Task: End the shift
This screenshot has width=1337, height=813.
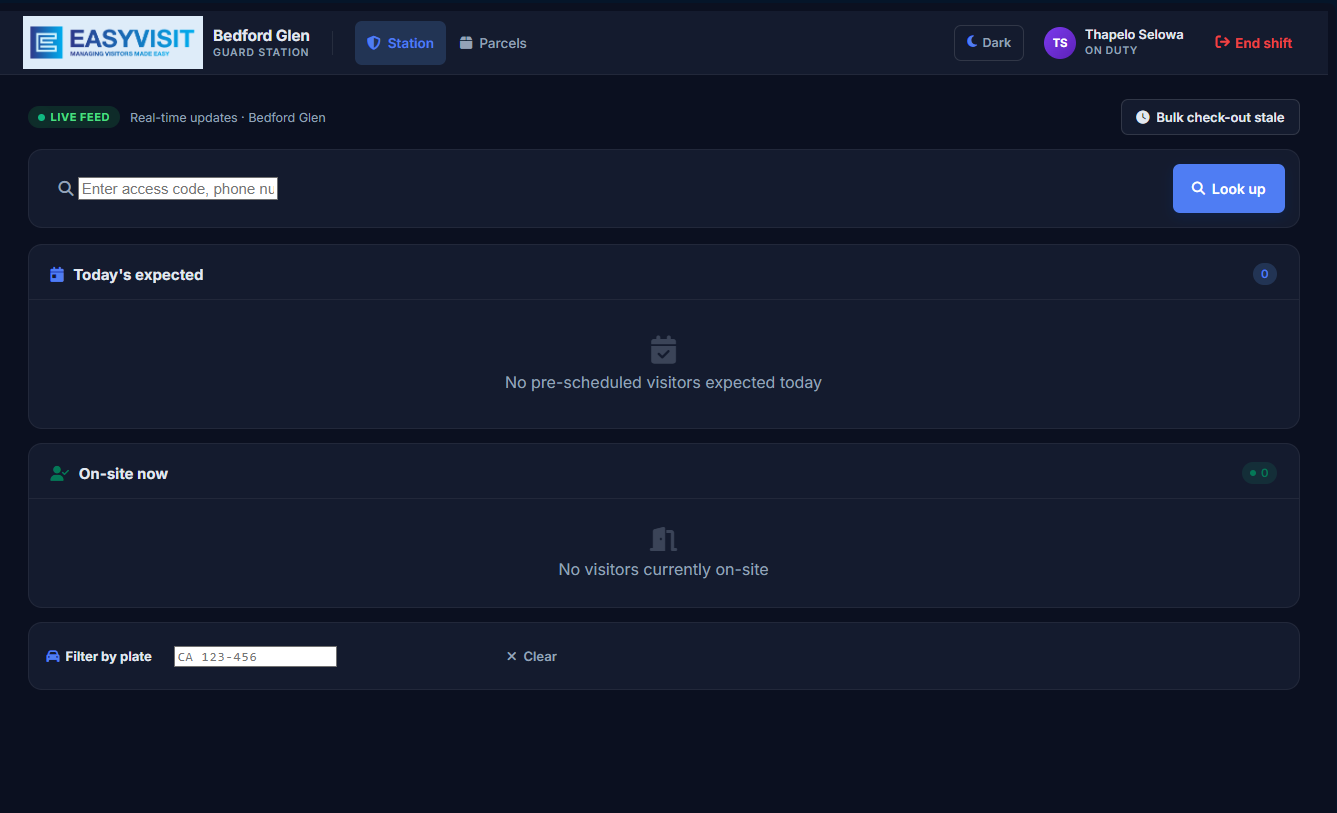Action: pos(1254,43)
